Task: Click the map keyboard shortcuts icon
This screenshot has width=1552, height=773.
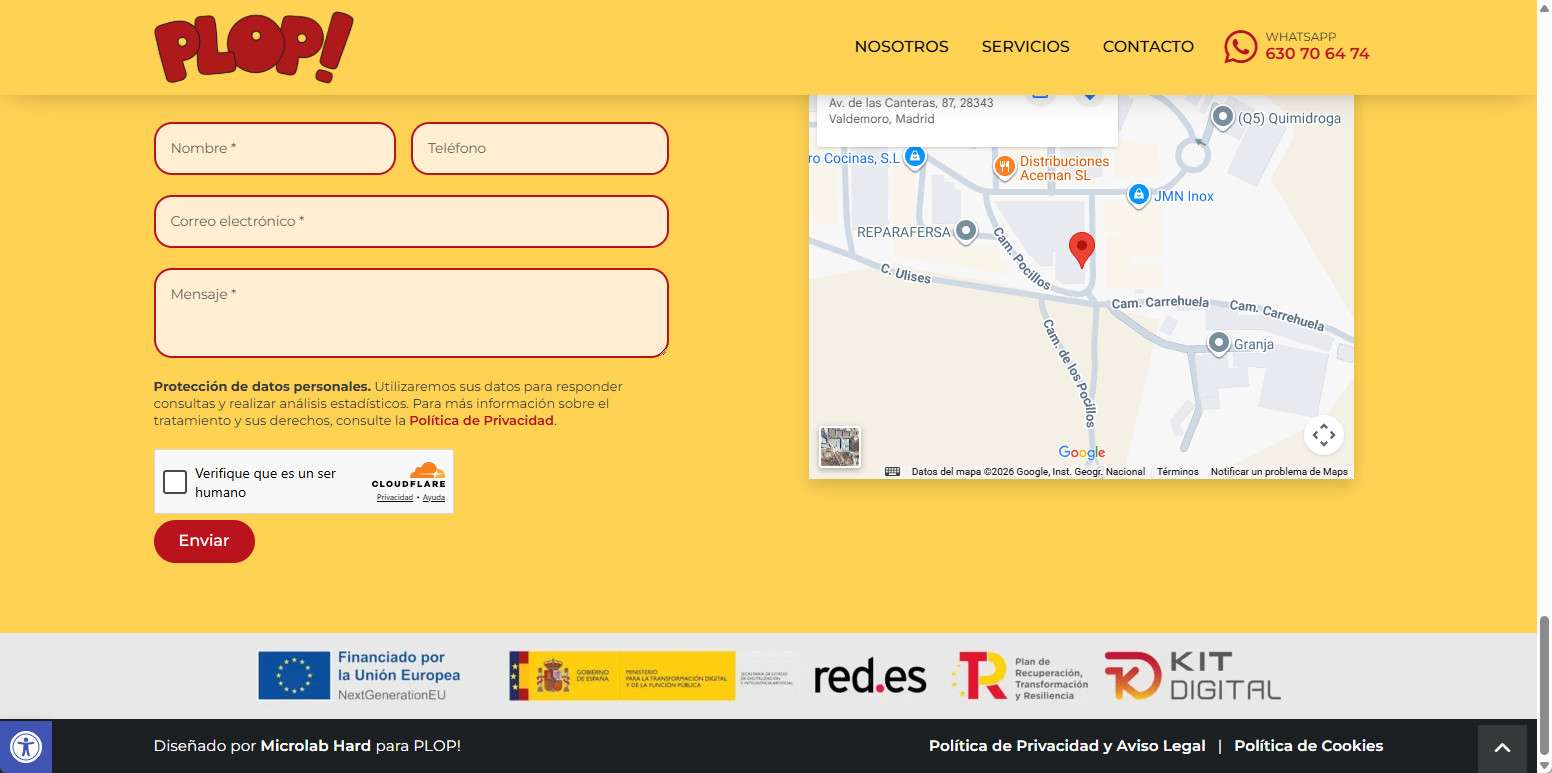Action: pos(892,472)
